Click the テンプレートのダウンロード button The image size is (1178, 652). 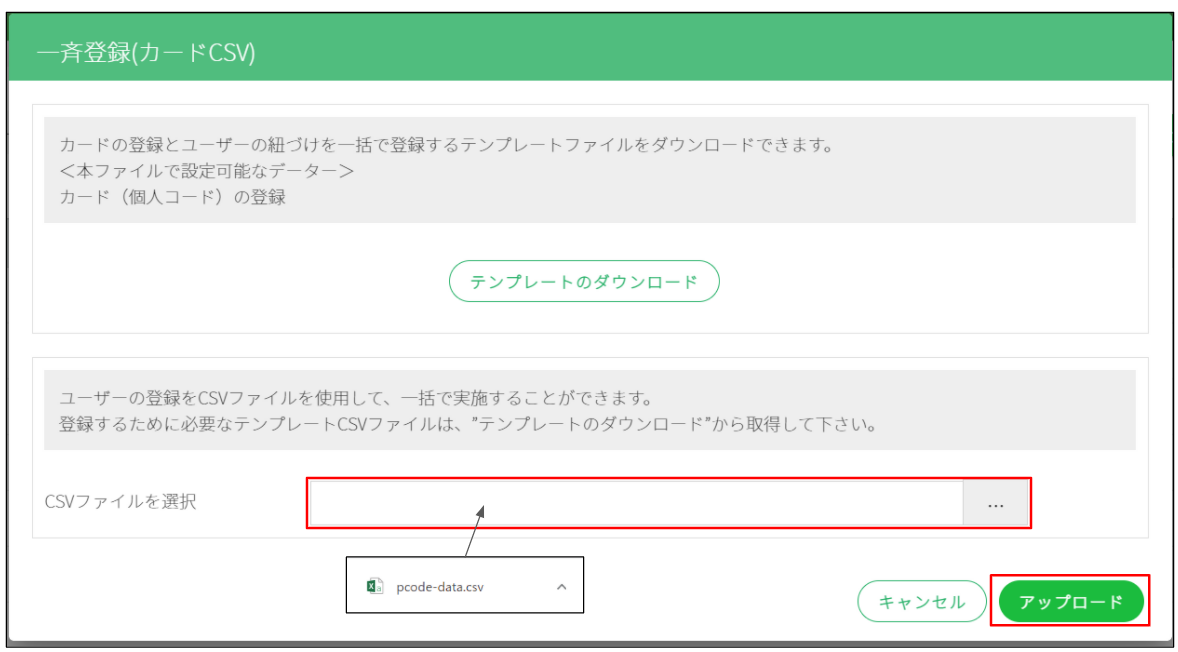tap(584, 282)
